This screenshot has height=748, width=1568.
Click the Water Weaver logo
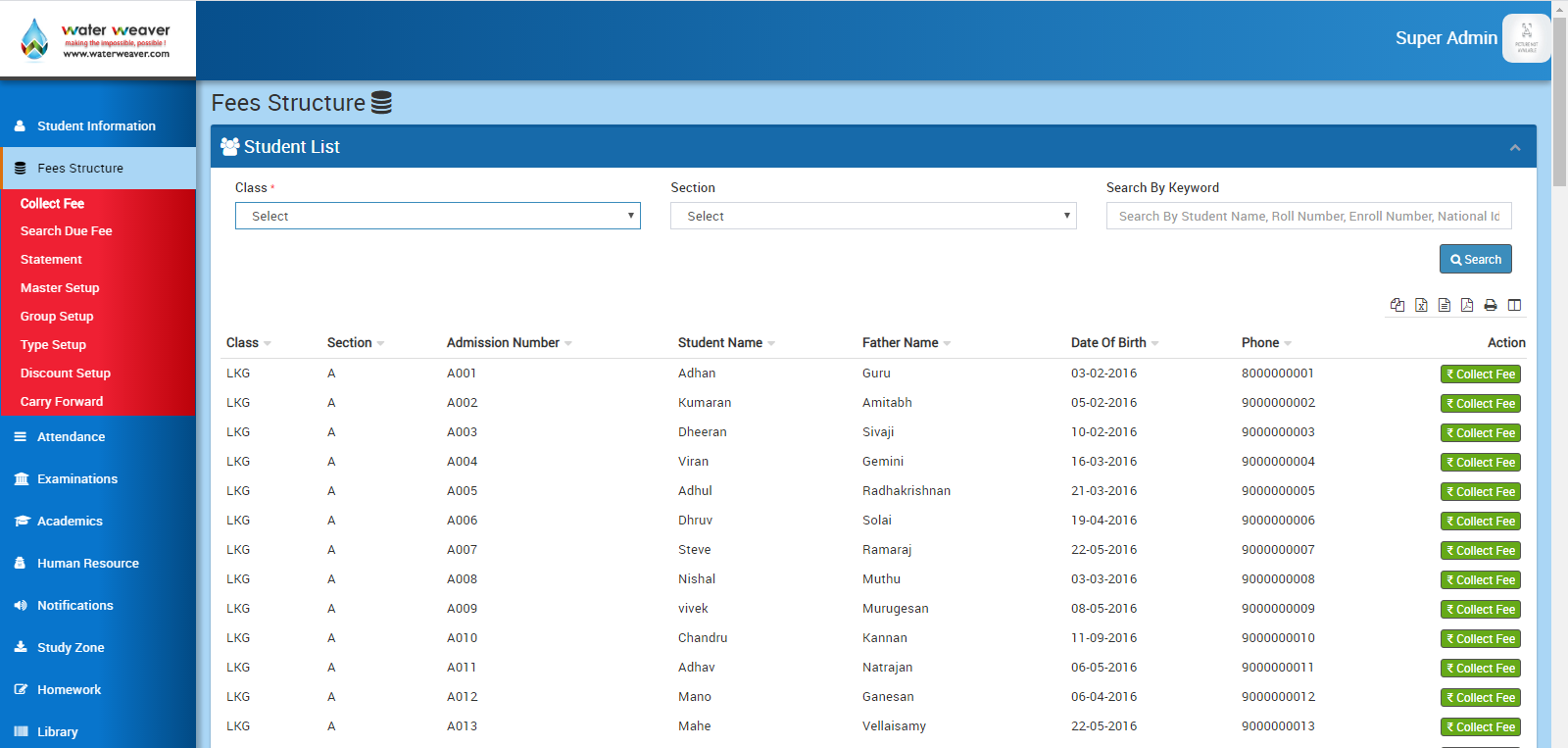[96, 39]
